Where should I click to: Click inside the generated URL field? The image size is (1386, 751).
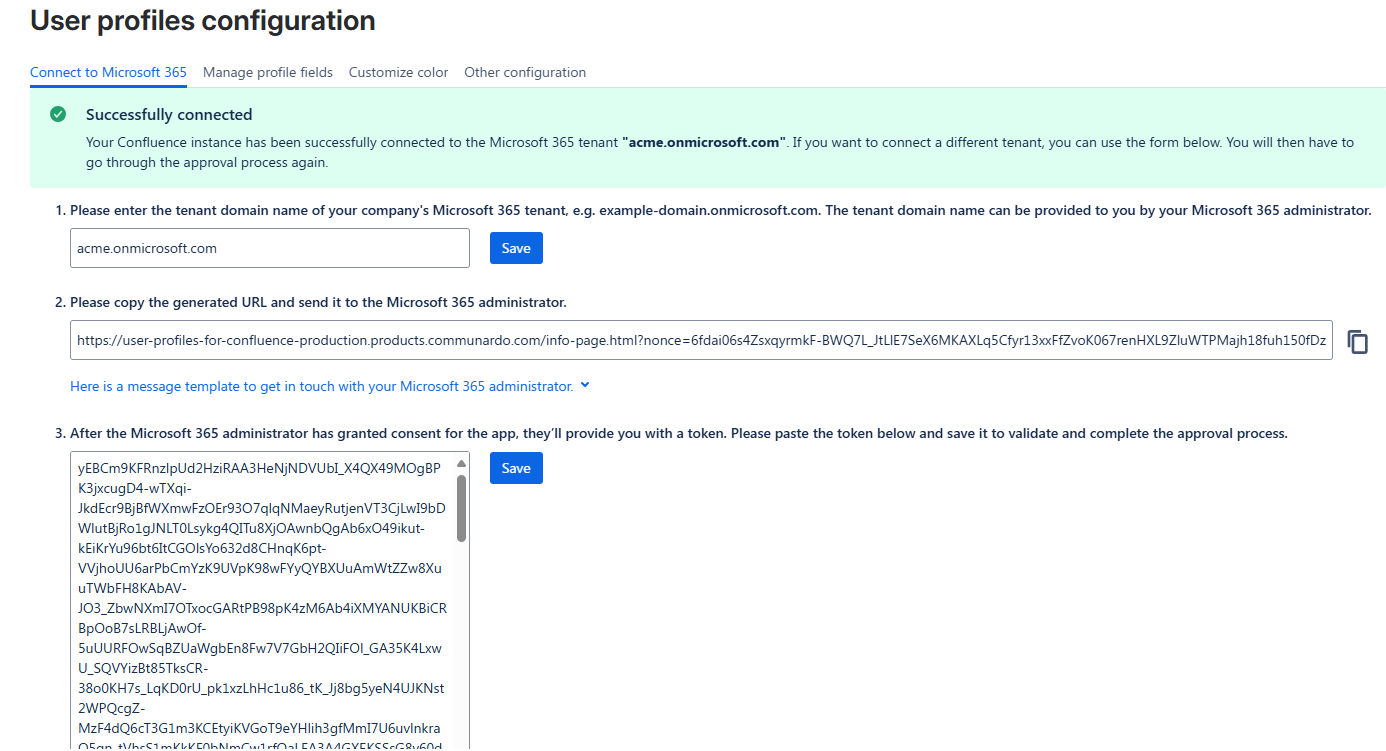coord(700,340)
